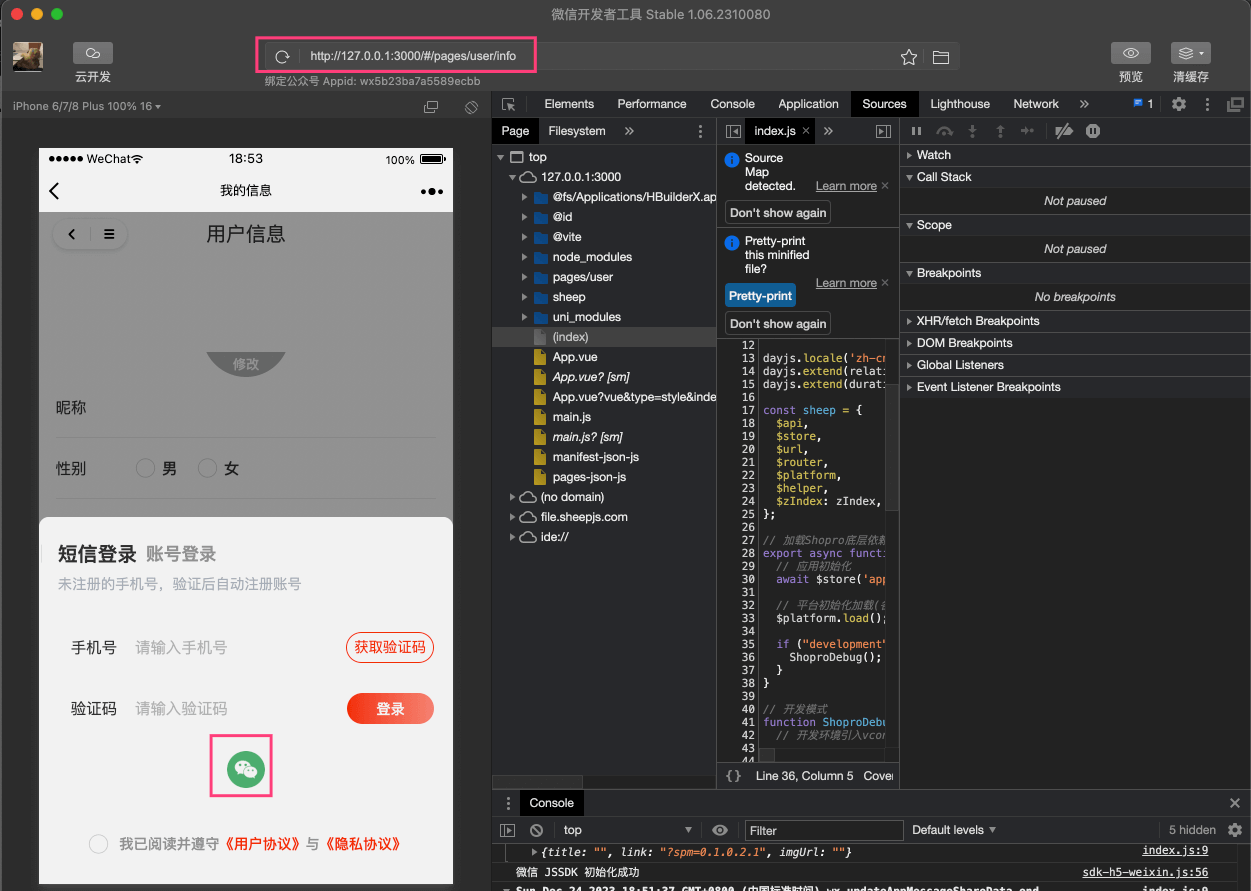This screenshot has width=1251, height=891.
Task: Open the preview eye icon
Action: [1130, 53]
